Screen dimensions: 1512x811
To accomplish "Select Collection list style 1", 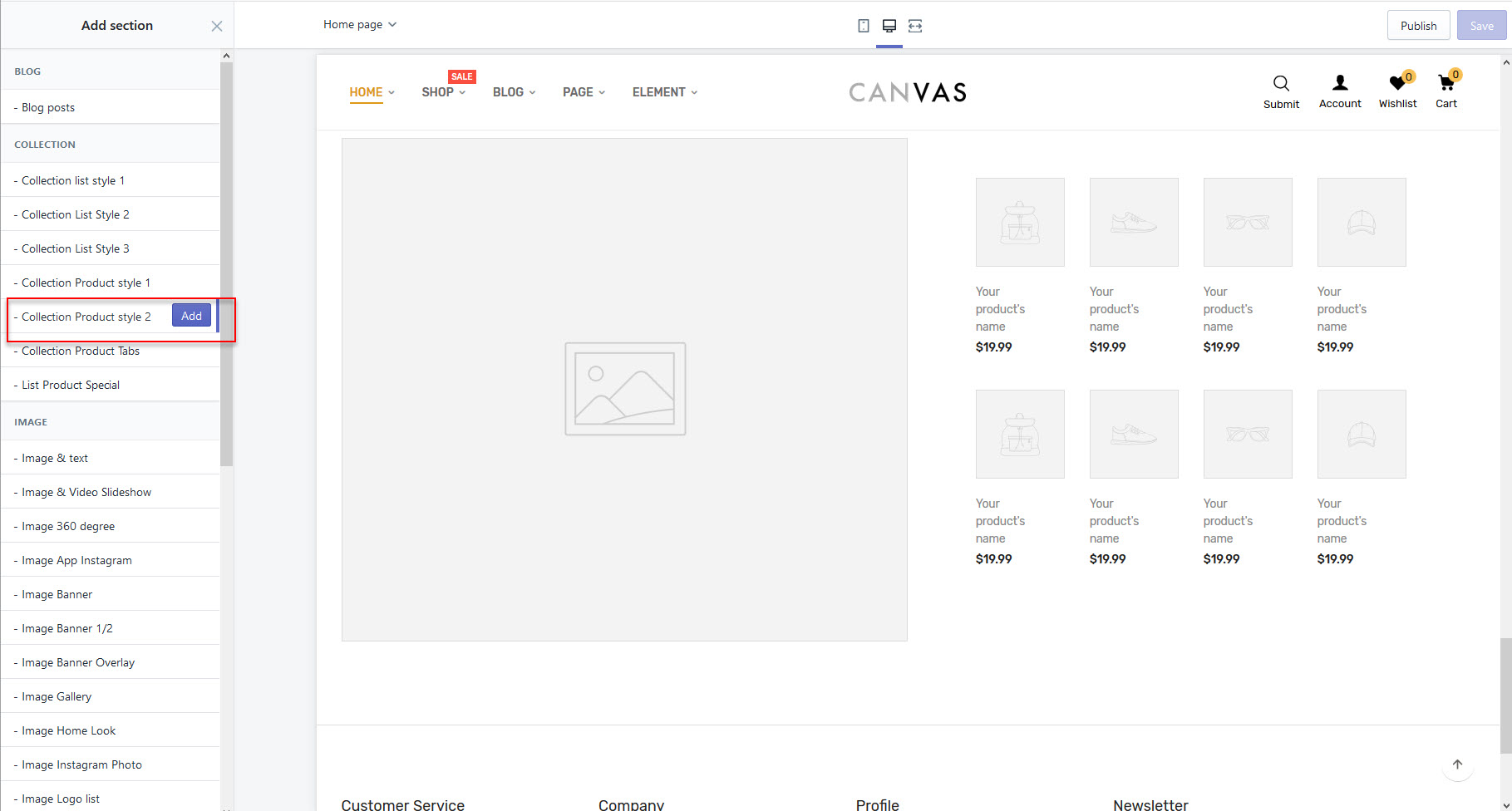I will [x=111, y=180].
